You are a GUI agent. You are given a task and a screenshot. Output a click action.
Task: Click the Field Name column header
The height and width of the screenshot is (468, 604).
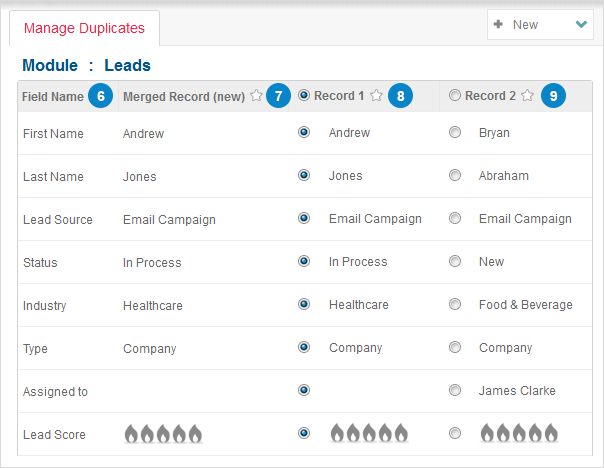pyautogui.click(x=53, y=96)
